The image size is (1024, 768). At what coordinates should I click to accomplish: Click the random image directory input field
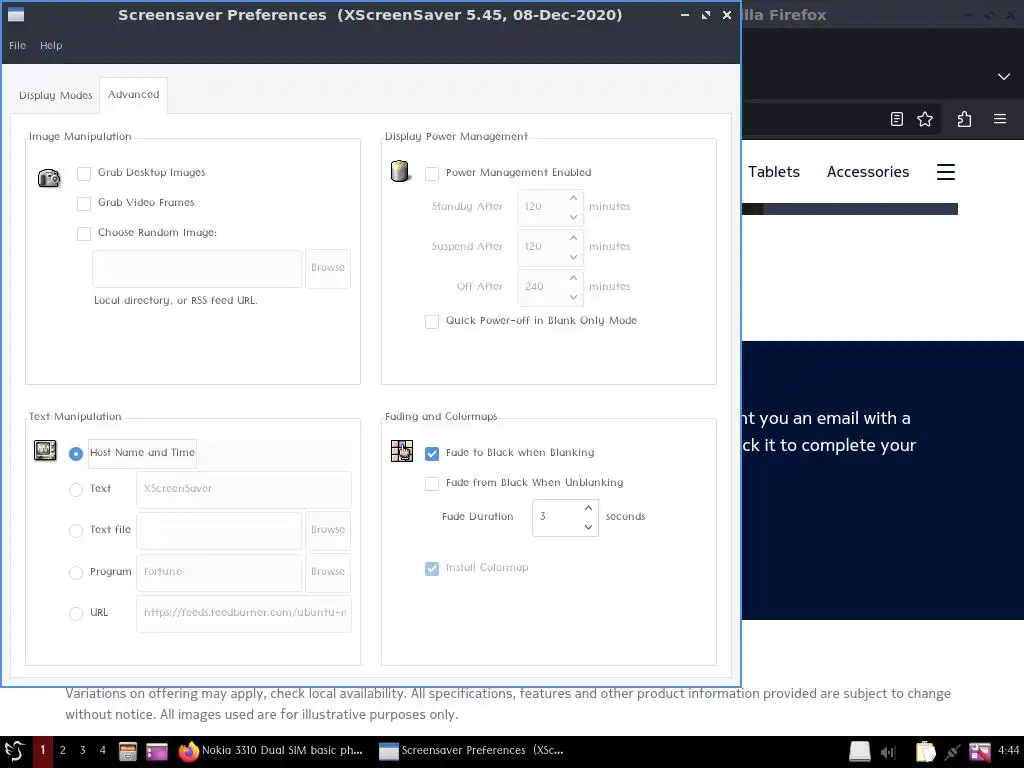coord(197,268)
